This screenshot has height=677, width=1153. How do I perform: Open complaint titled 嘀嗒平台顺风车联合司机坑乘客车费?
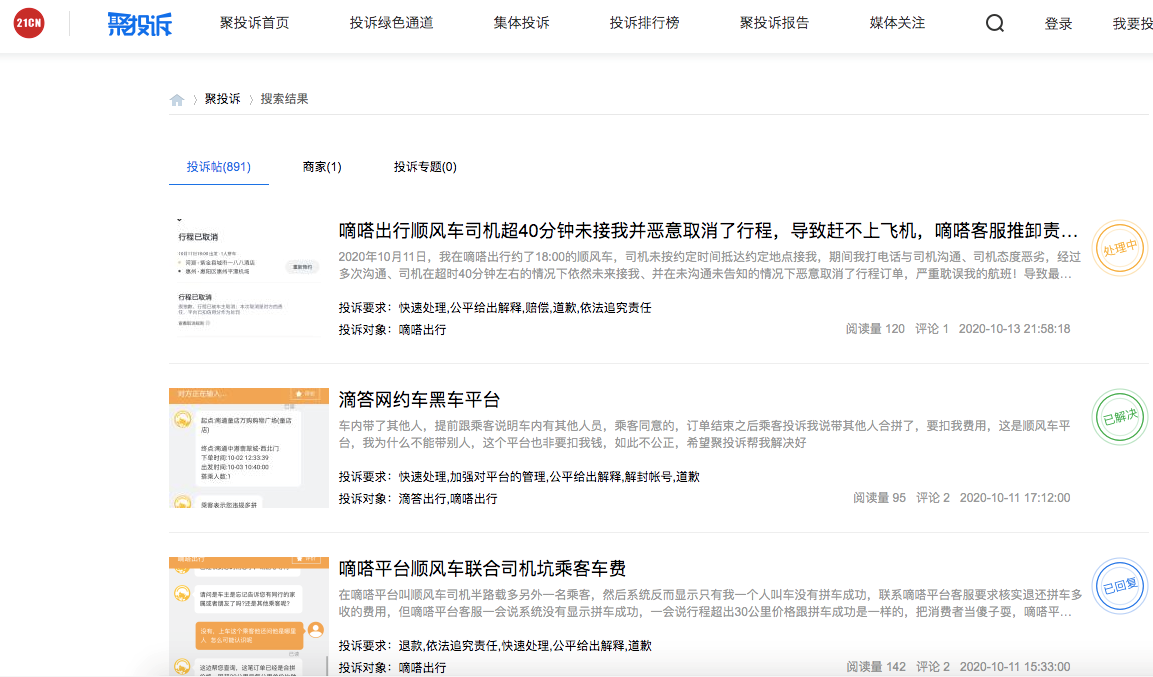[x=482, y=568]
